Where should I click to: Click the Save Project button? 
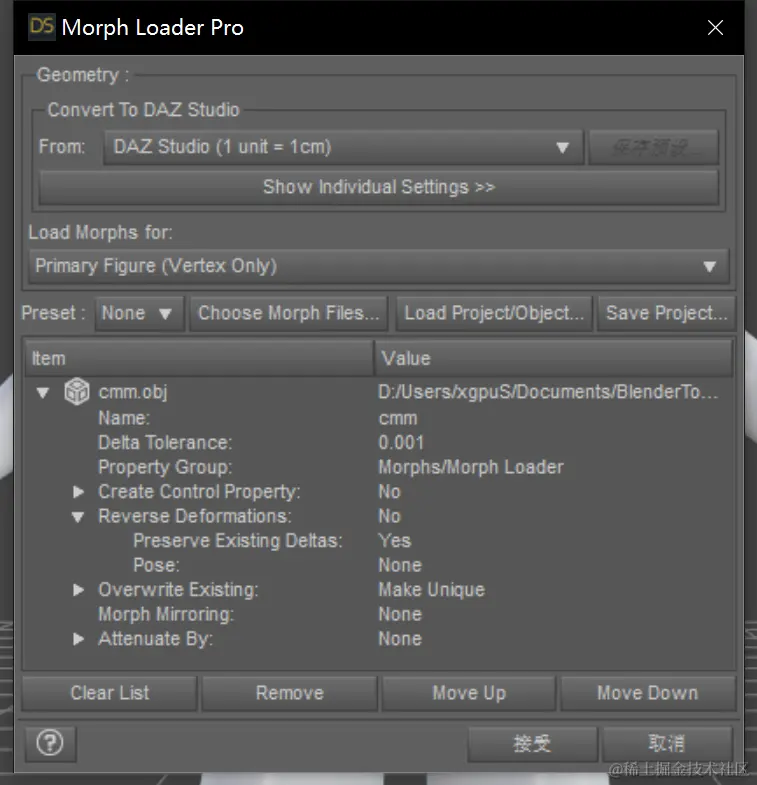(x=666, y=313)
